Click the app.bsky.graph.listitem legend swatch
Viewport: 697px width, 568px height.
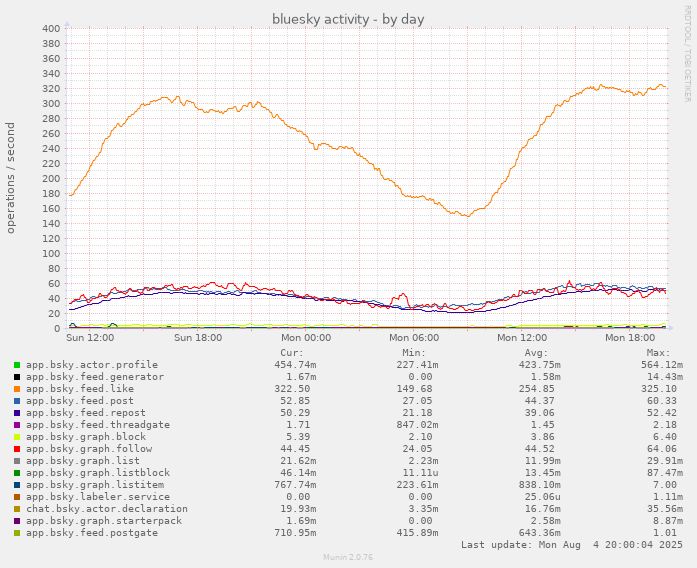point(17,485)
